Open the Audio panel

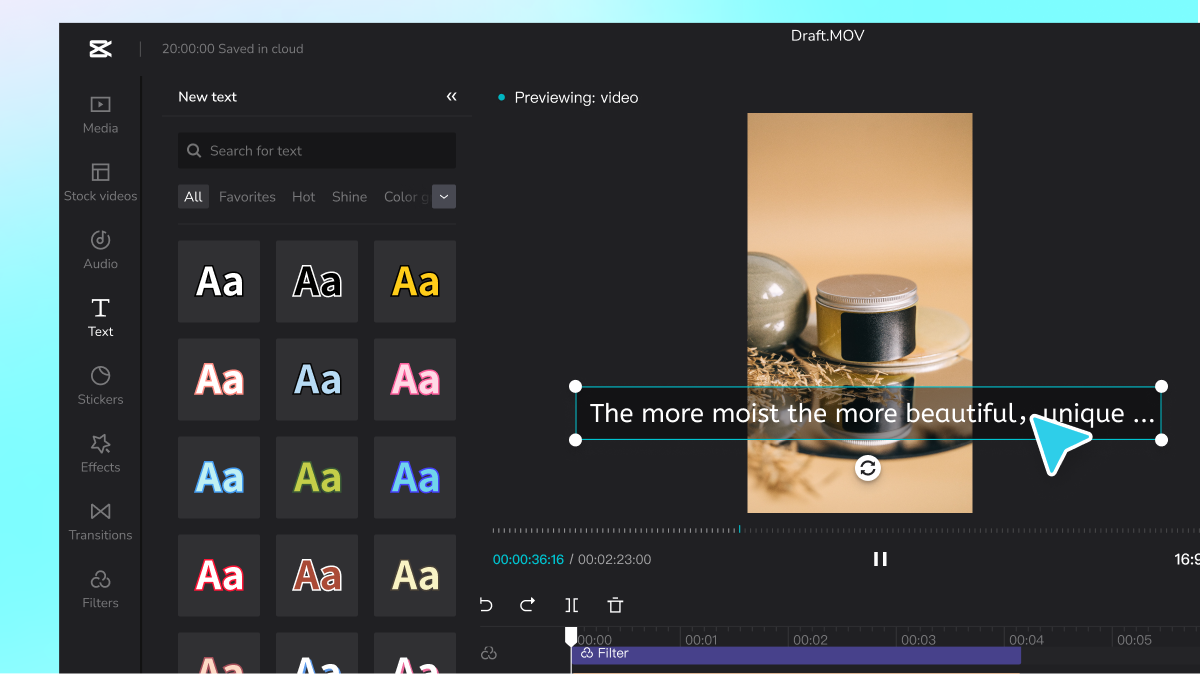coord(100,250)
